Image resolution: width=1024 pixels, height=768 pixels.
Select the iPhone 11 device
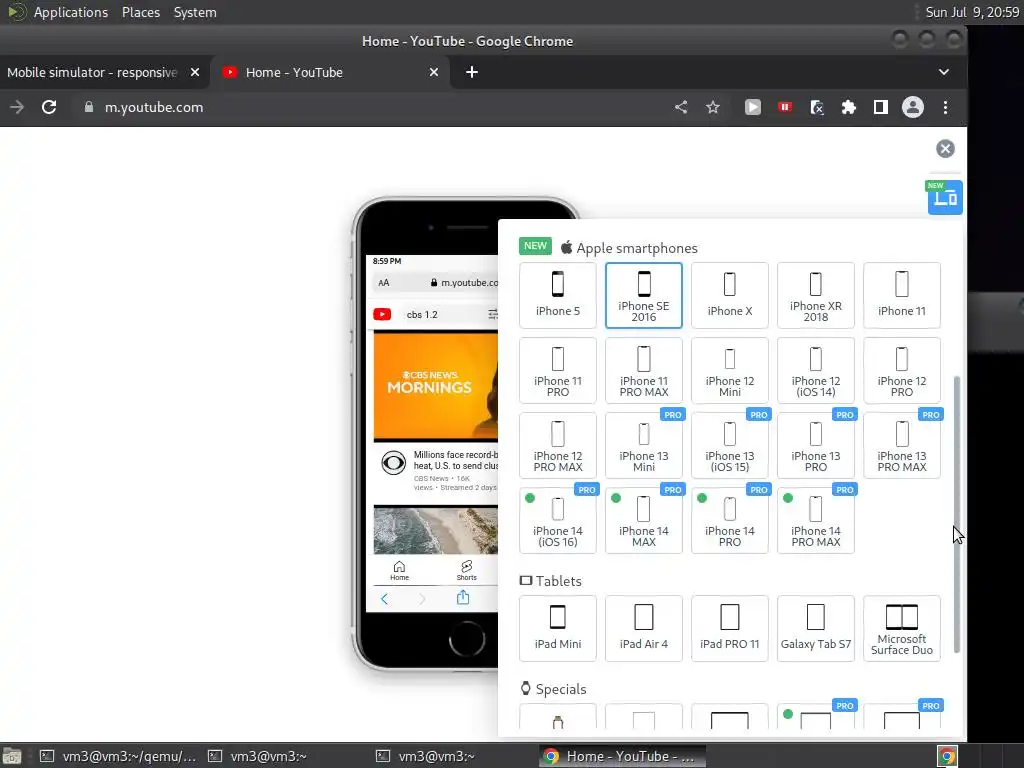click(x=902, y=295)
